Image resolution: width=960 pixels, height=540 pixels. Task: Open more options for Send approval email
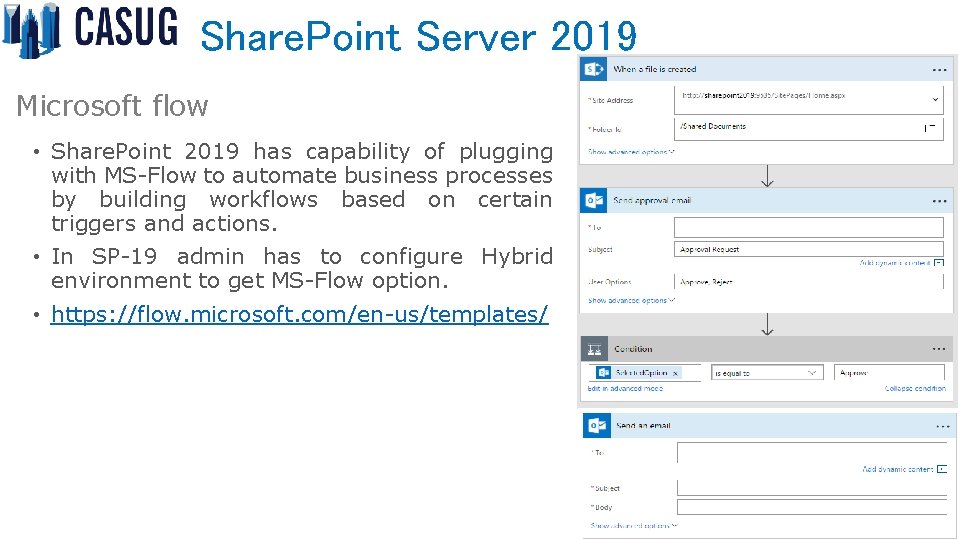tap(939, 201)
